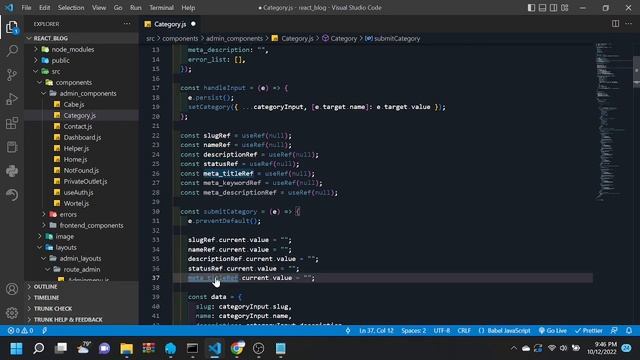Screen dimensions: 640x360
Task: Toggle the secondary side bar layout icon
Action: (553, 8)
